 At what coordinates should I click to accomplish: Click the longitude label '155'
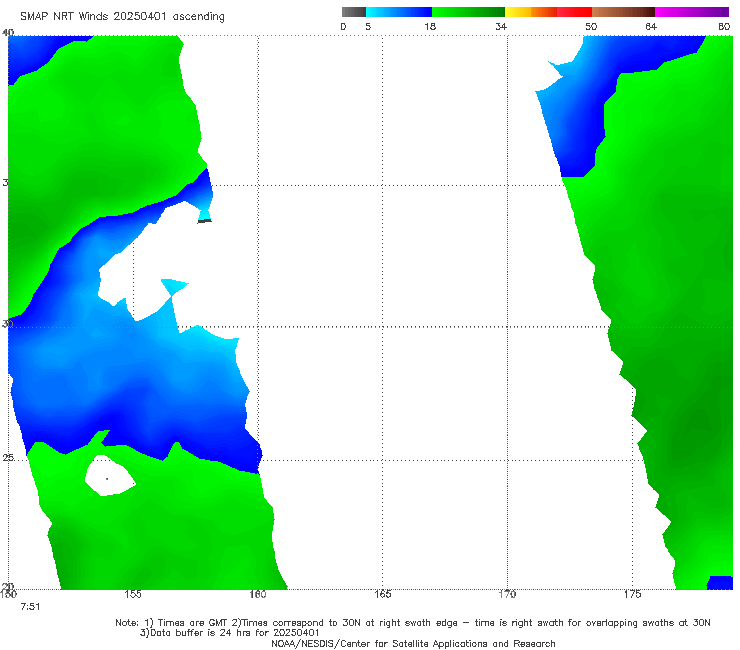click(133, 594)
